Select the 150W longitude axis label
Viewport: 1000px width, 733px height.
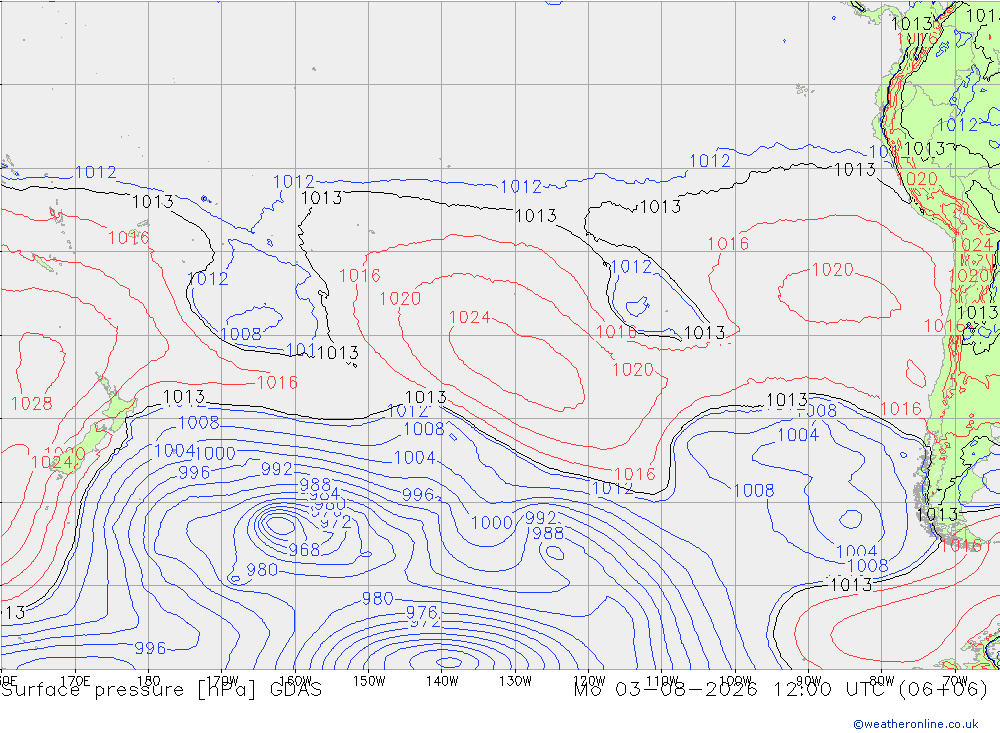tap(369, 681)
